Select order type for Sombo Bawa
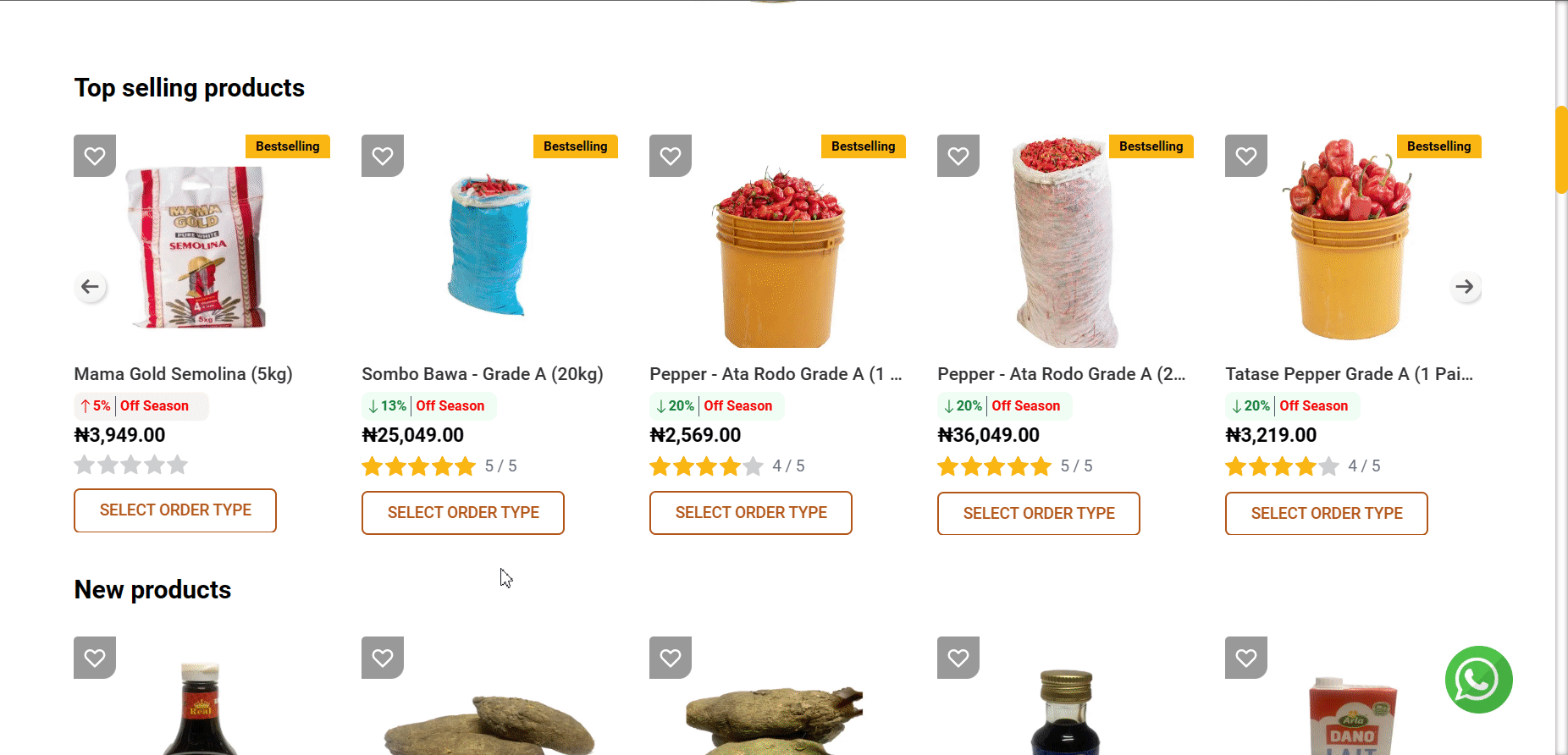The width and height of the screenshot is (1568, 755). tap(463, 513)
